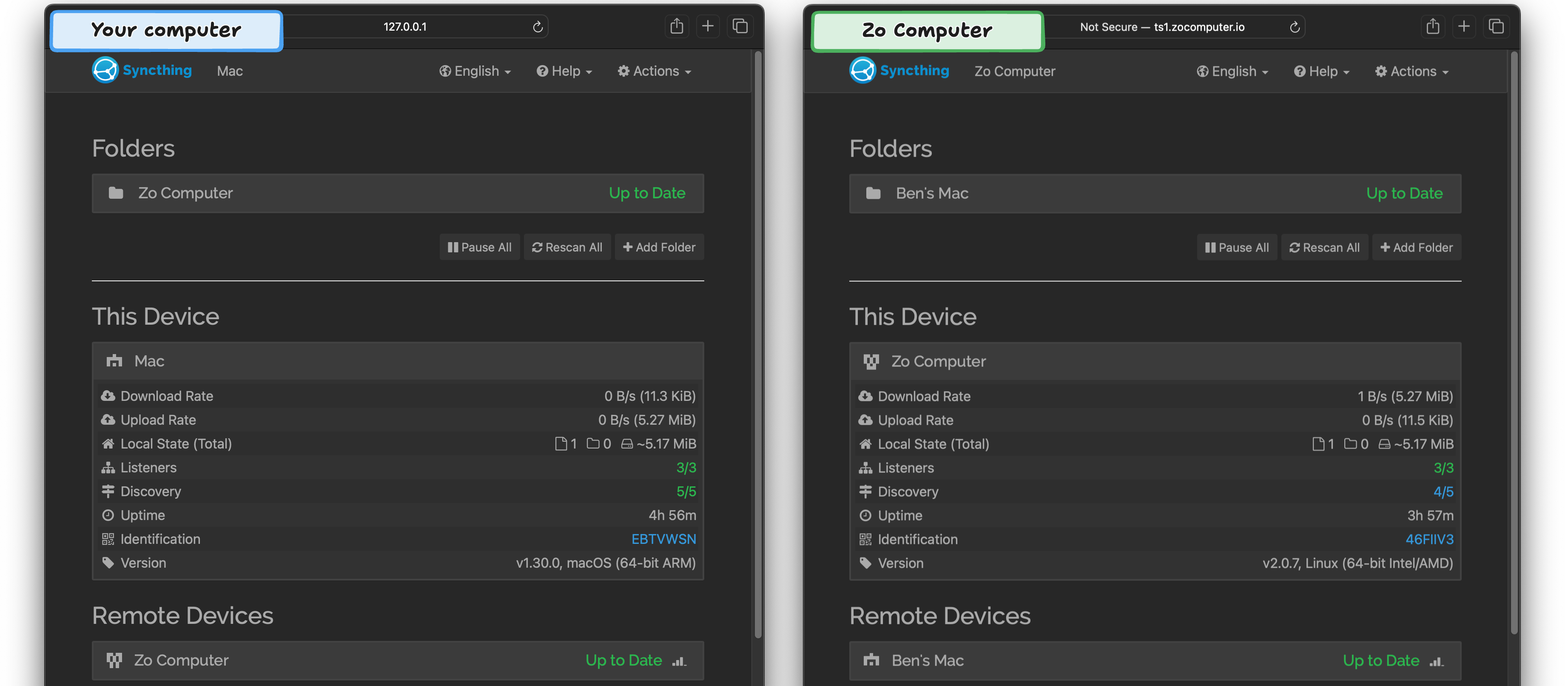Click the 4h 56m uptime value
1568x686 pixels.
tap(672, 515)
